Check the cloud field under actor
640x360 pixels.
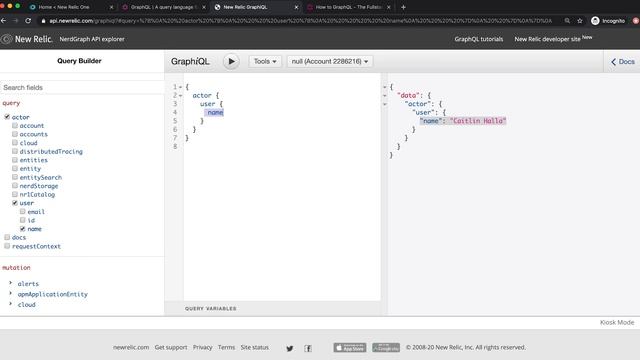(15, 142)
